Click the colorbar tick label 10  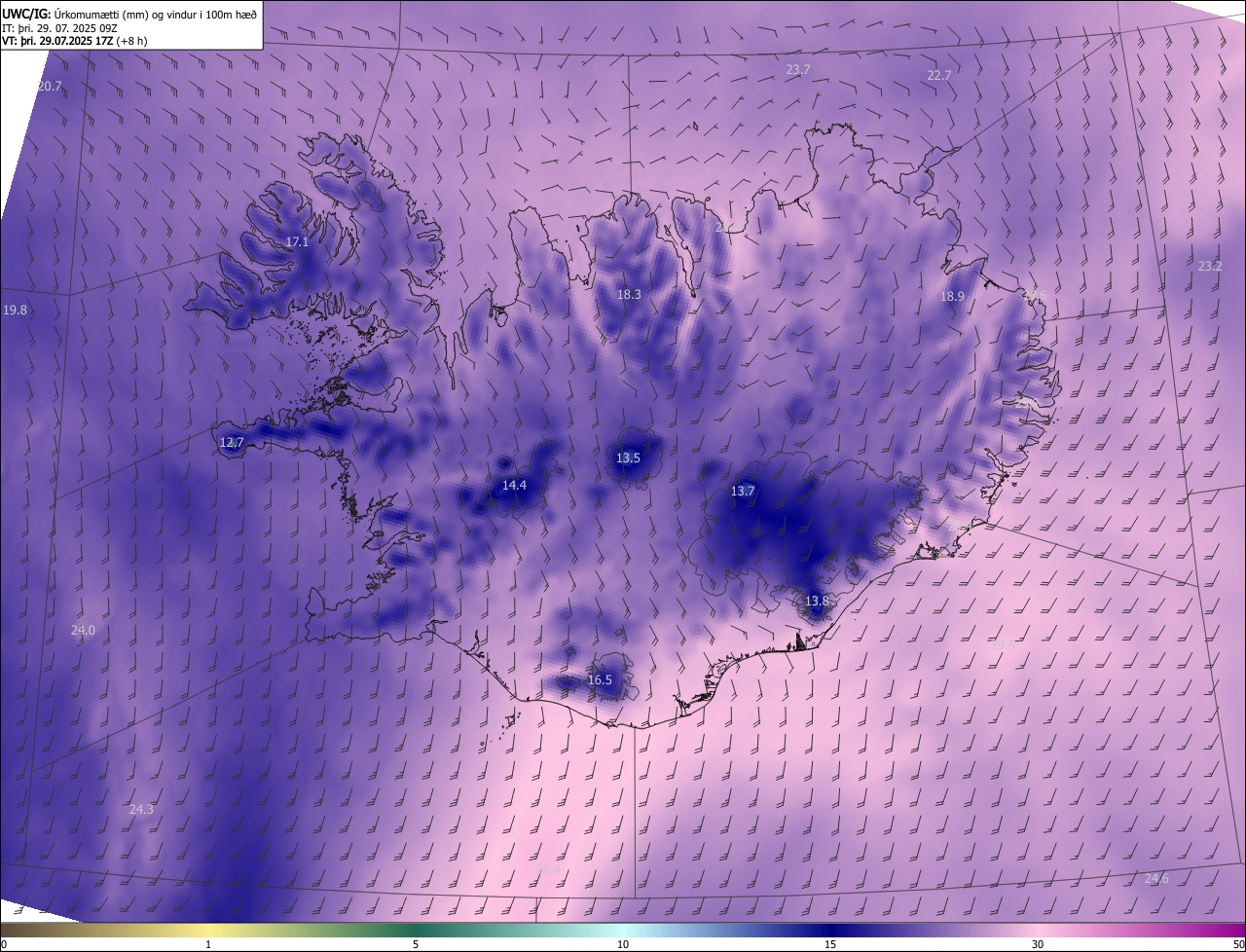(x=623, y=944)
